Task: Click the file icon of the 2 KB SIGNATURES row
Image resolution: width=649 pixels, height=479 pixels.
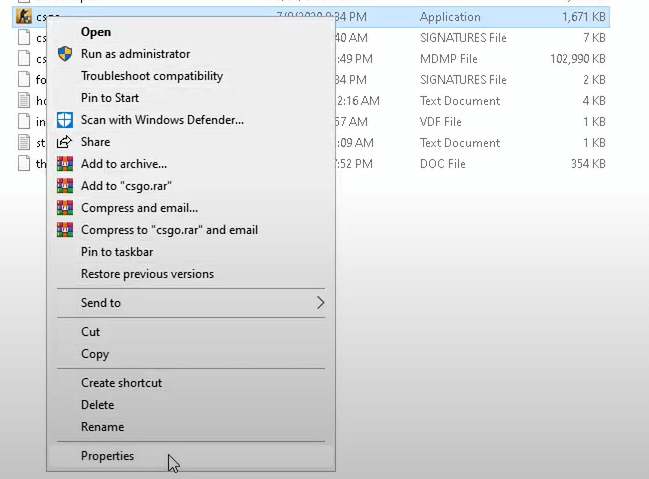Action: pyautogui.click(x=24, y=79)
